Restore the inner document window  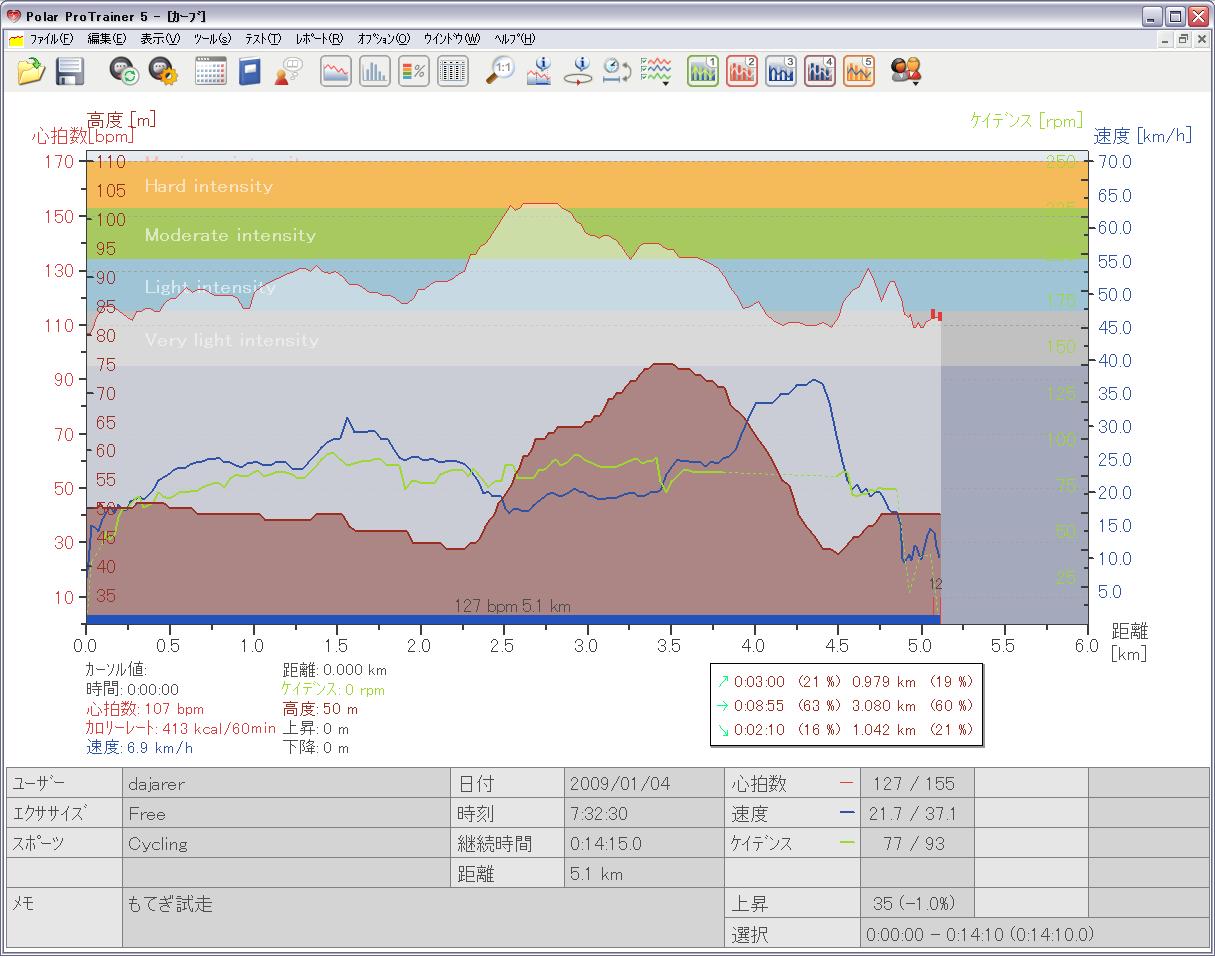[1183, 40]
